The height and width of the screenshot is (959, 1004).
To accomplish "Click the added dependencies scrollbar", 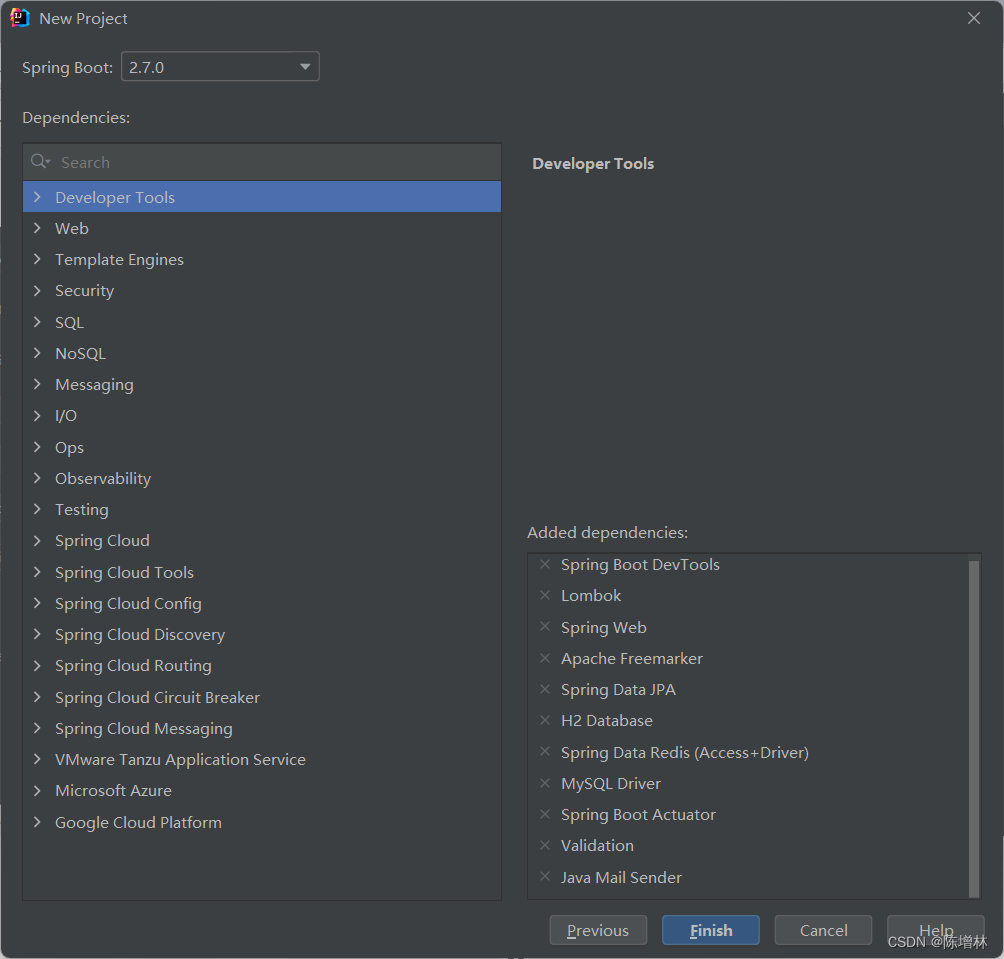I will (974, 729).
